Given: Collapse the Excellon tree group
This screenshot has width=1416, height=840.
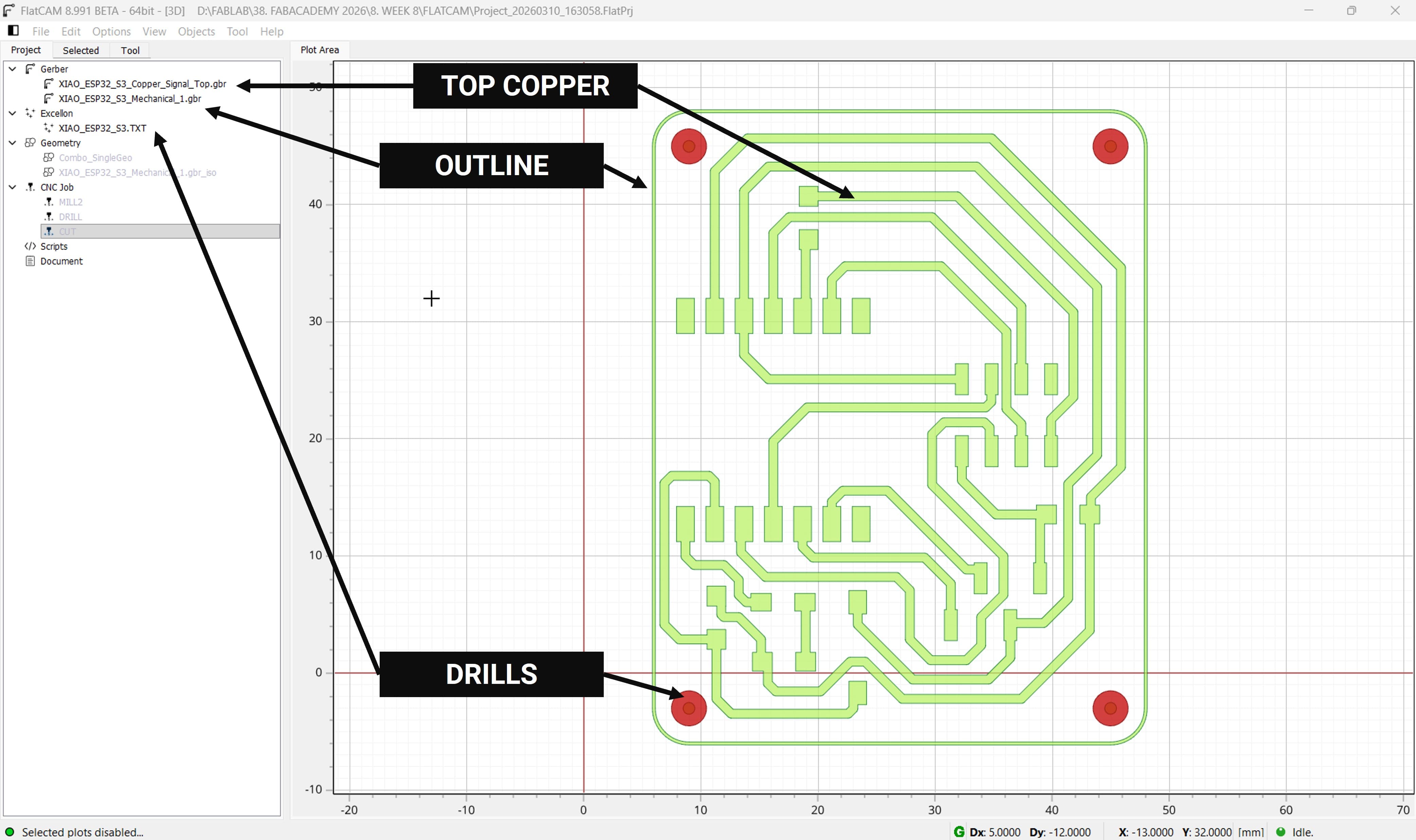Looking at the screenshot, I should [x=13, y=113].
